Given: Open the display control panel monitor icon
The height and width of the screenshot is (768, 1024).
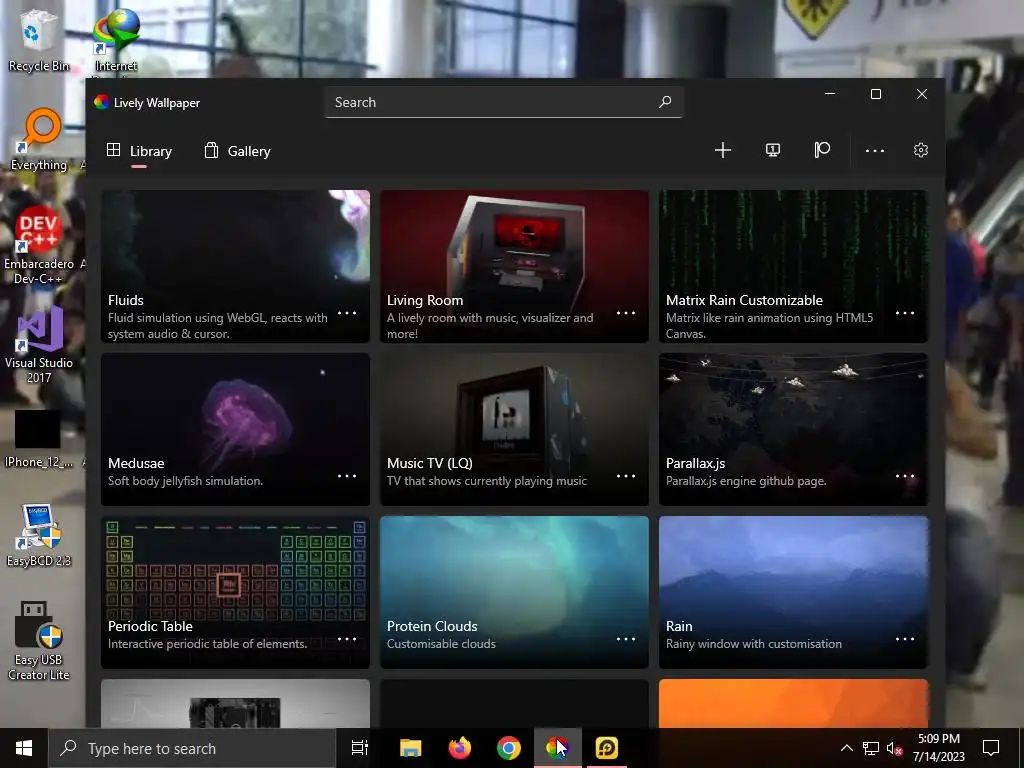Looking at the screenshot, I should coord(773,150).
